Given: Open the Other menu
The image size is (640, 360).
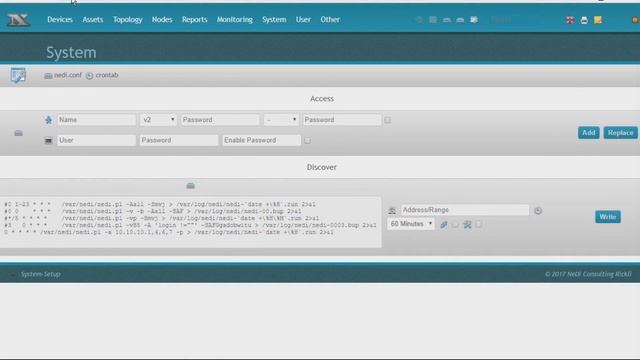Looking at the screenshot, I should pos(330,20).
